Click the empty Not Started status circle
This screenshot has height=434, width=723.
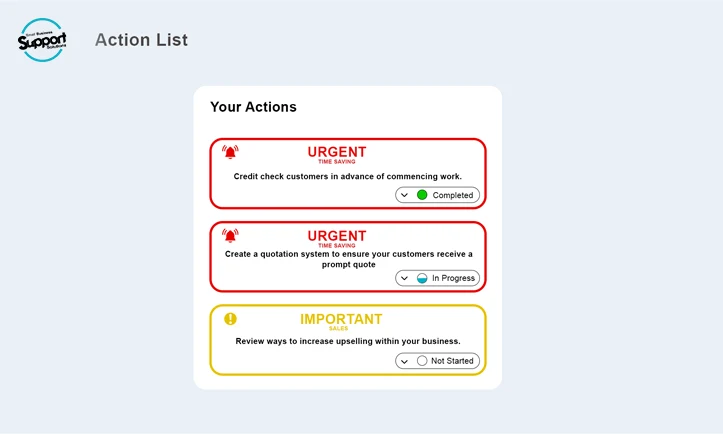[422, 361]
